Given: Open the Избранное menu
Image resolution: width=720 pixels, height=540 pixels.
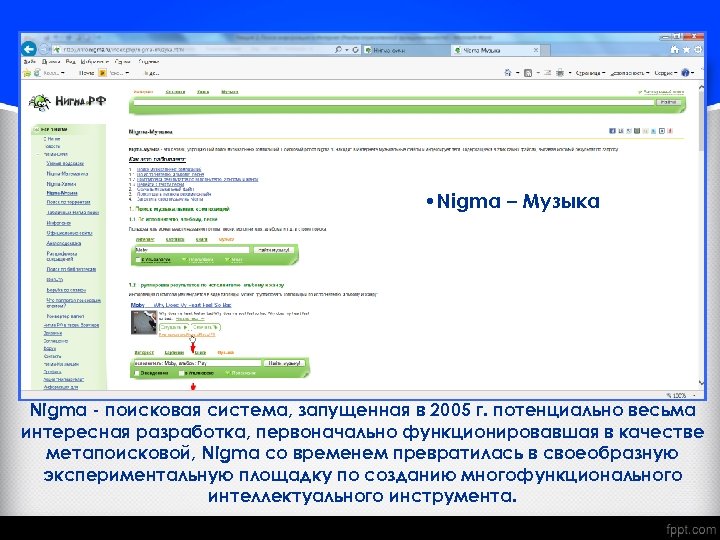Looking at the screenshot, I should 94,62.
